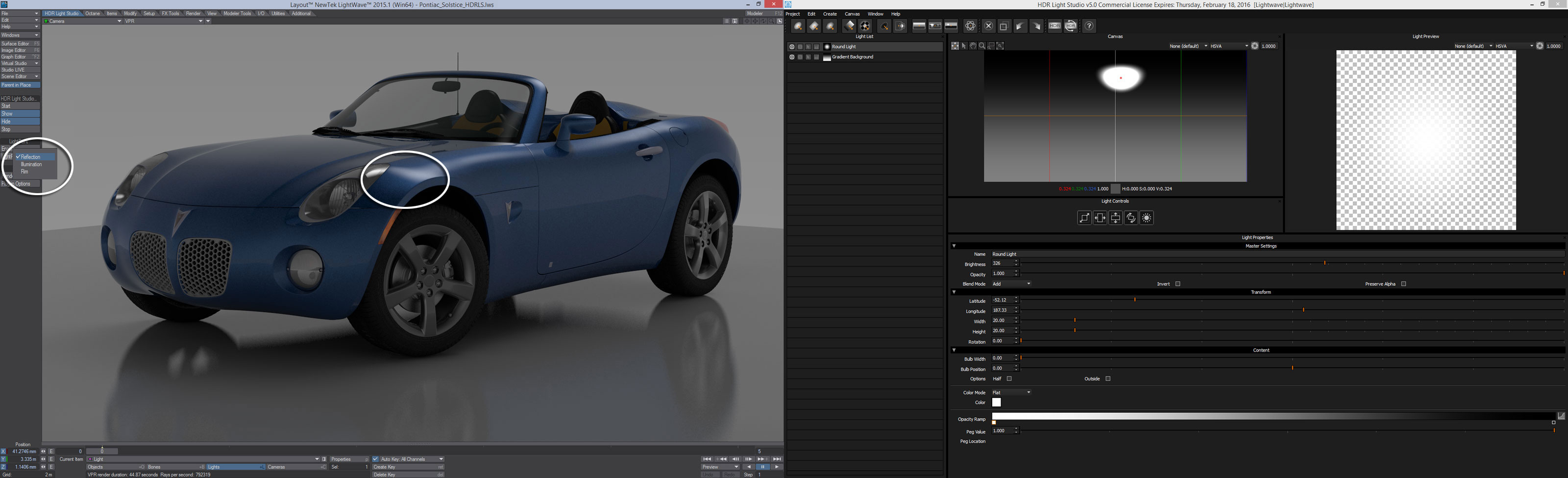Select the Canvas magnifier zoom tool
The image size is (1568, 478).
982,46
